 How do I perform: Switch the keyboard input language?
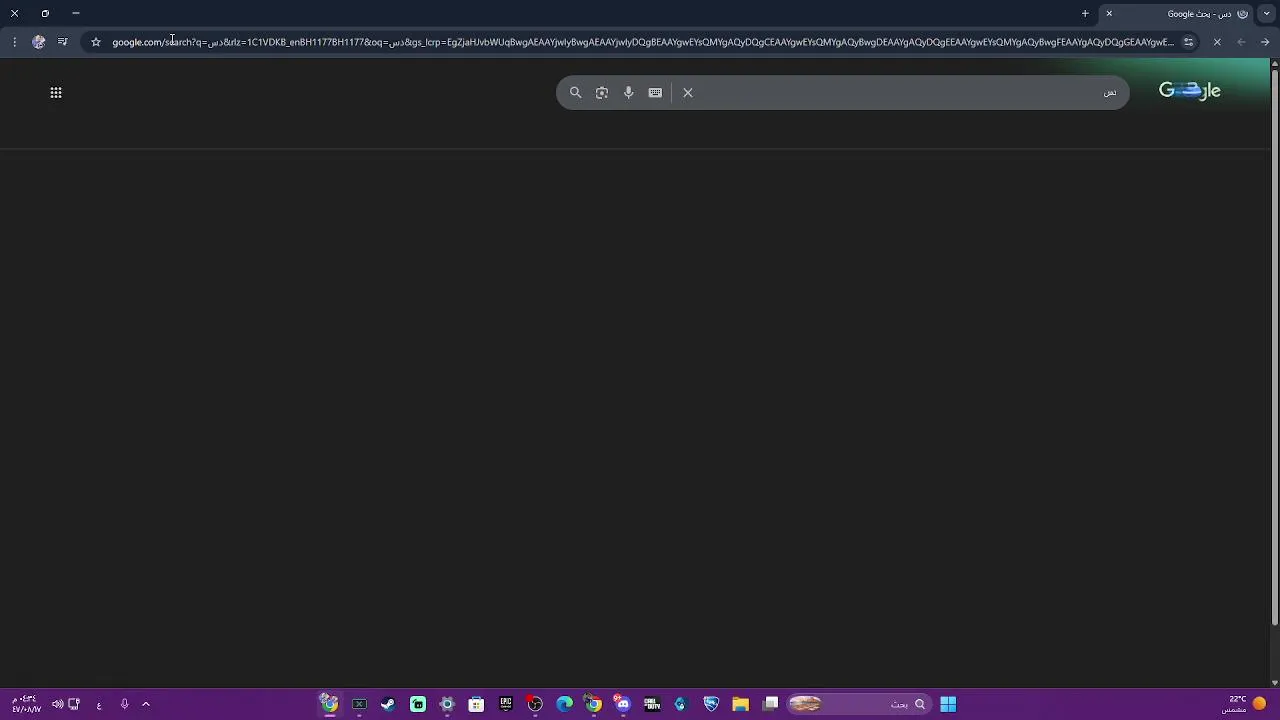pos(99,704)
